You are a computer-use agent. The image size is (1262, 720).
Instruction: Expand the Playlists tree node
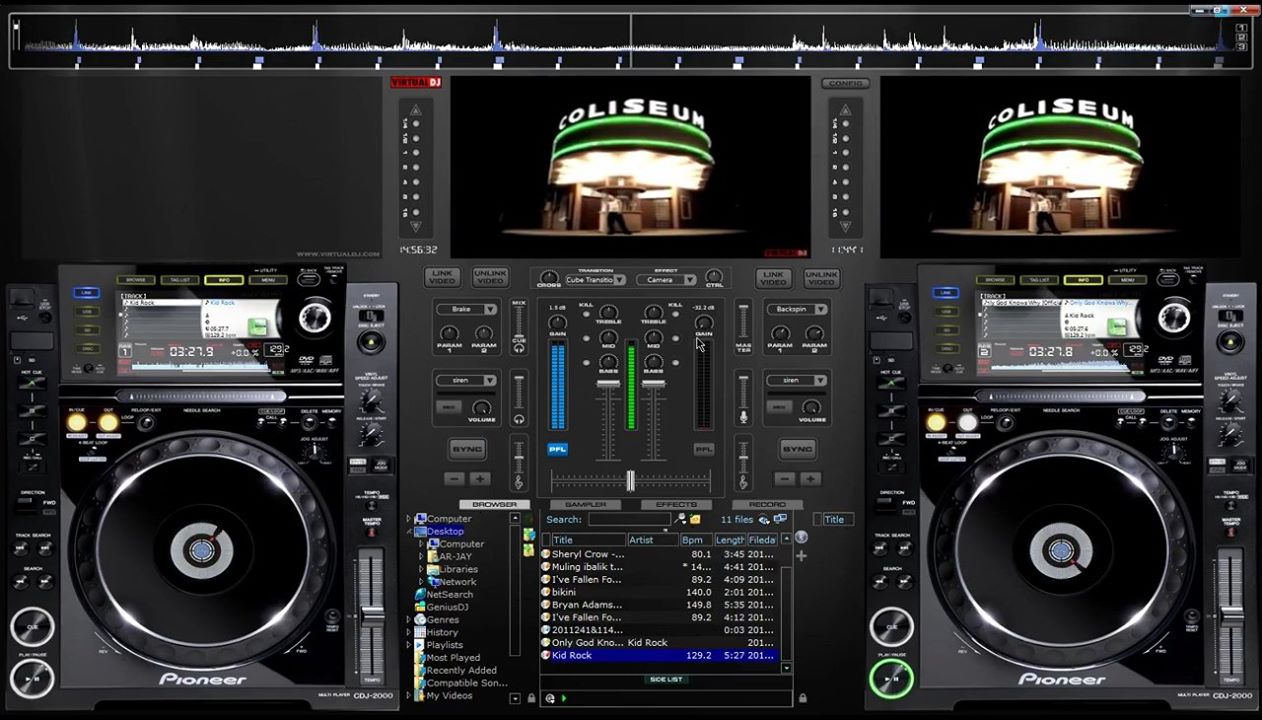coord(409,645)
